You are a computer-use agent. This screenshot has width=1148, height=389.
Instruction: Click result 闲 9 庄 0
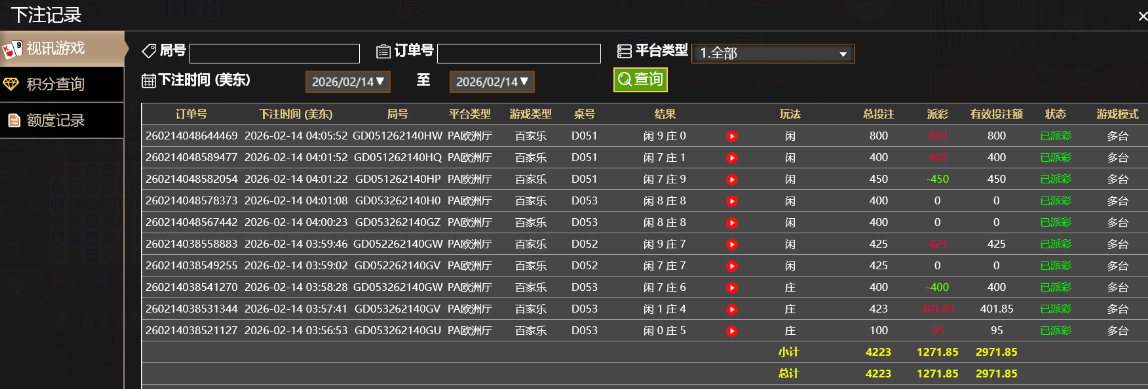click(665, 136)
